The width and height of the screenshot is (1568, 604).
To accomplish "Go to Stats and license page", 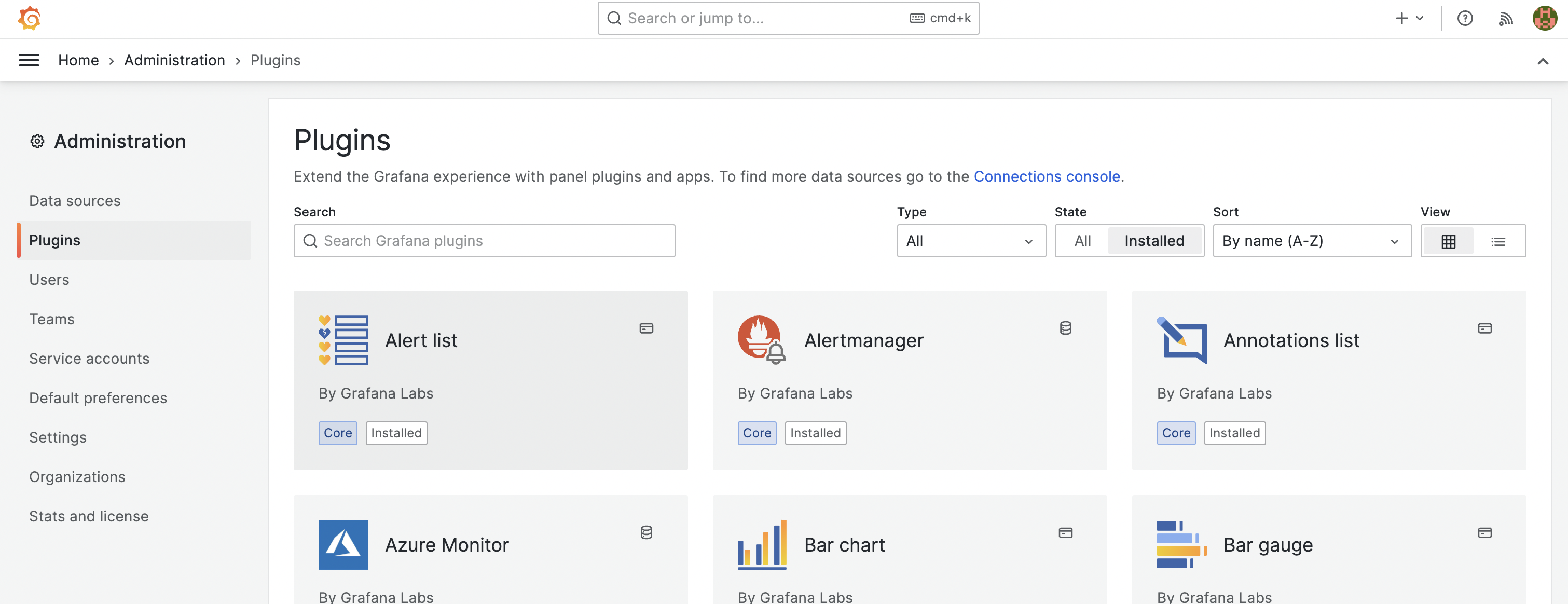I will coord(88,516).
